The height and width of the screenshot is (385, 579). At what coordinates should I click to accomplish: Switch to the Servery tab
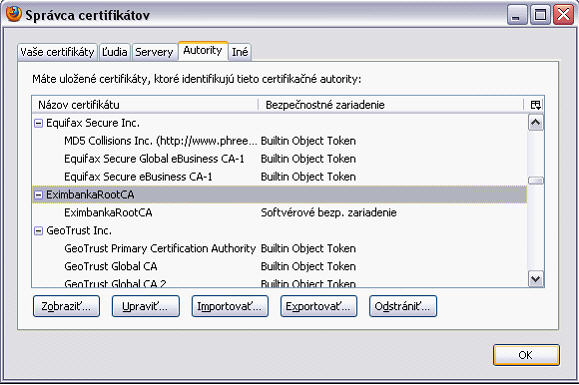[154, 52]
